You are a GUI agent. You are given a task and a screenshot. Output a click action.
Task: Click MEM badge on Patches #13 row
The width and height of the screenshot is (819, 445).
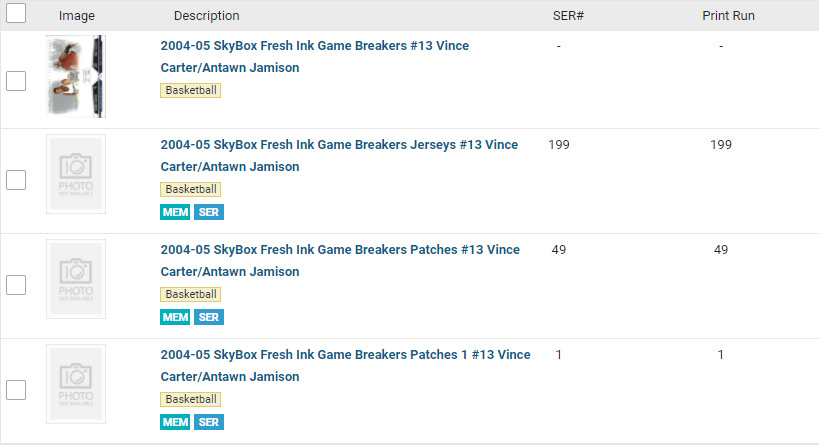tap(175, 317)
